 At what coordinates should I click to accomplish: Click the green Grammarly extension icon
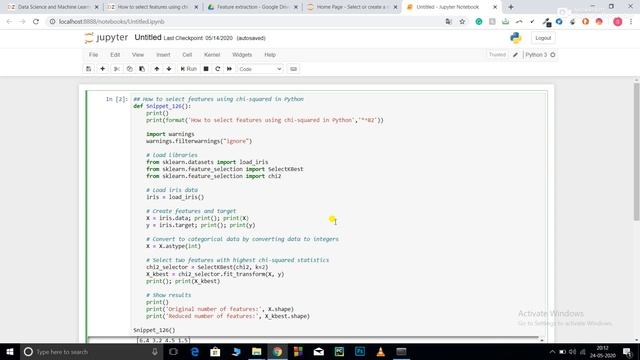point(479,22)
